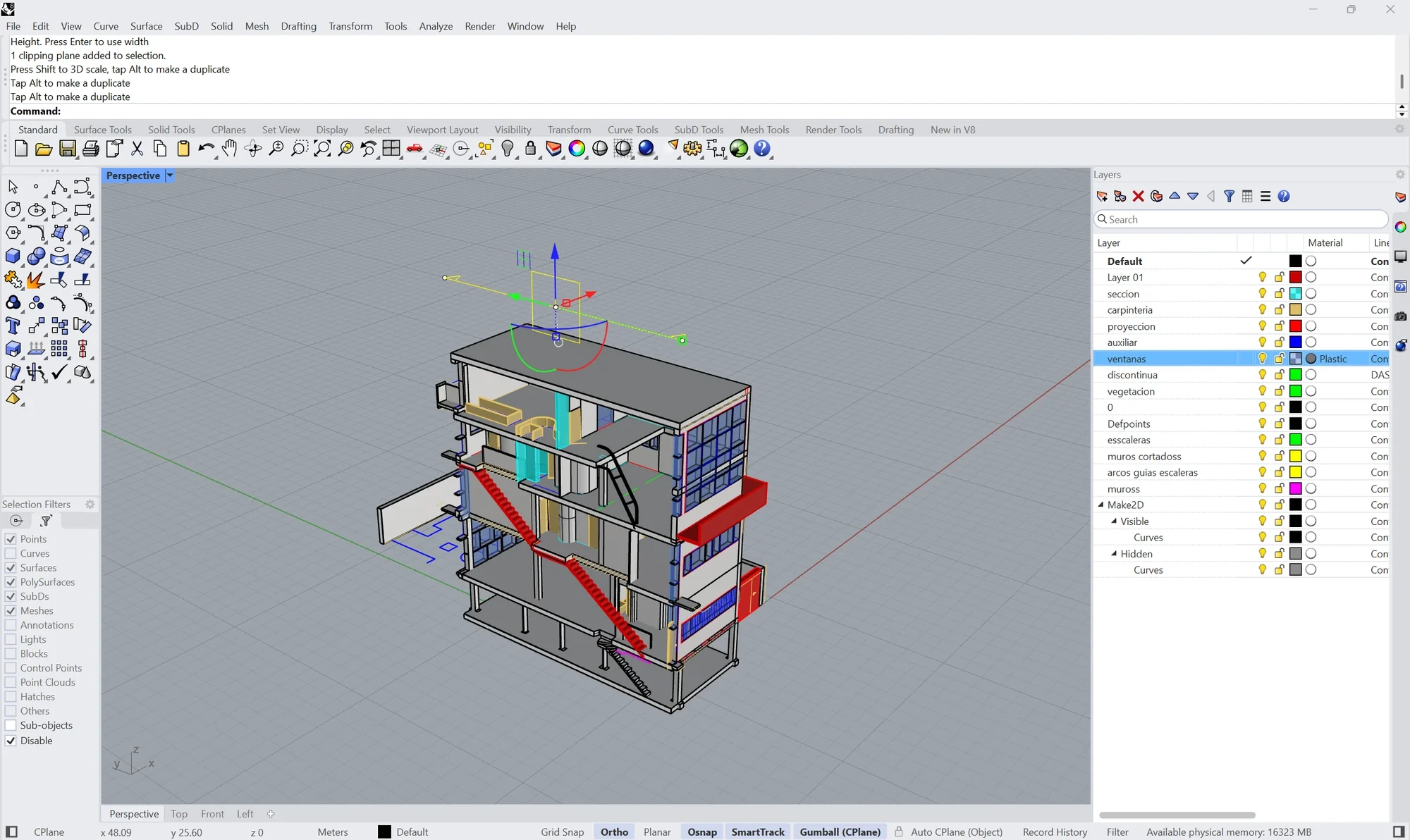
Task: Select the Box solid tool in sidebar
Action: (13, 257)
